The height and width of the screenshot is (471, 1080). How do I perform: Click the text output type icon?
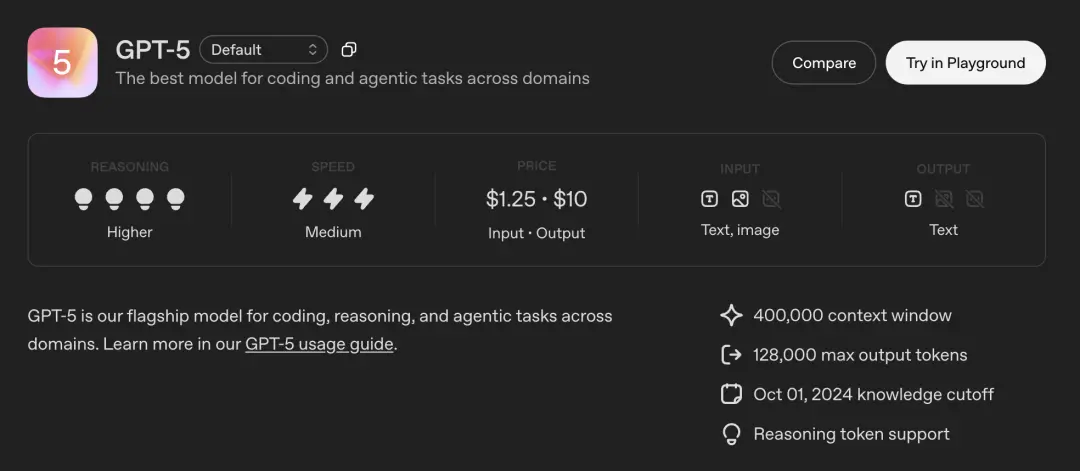point(913,200)
